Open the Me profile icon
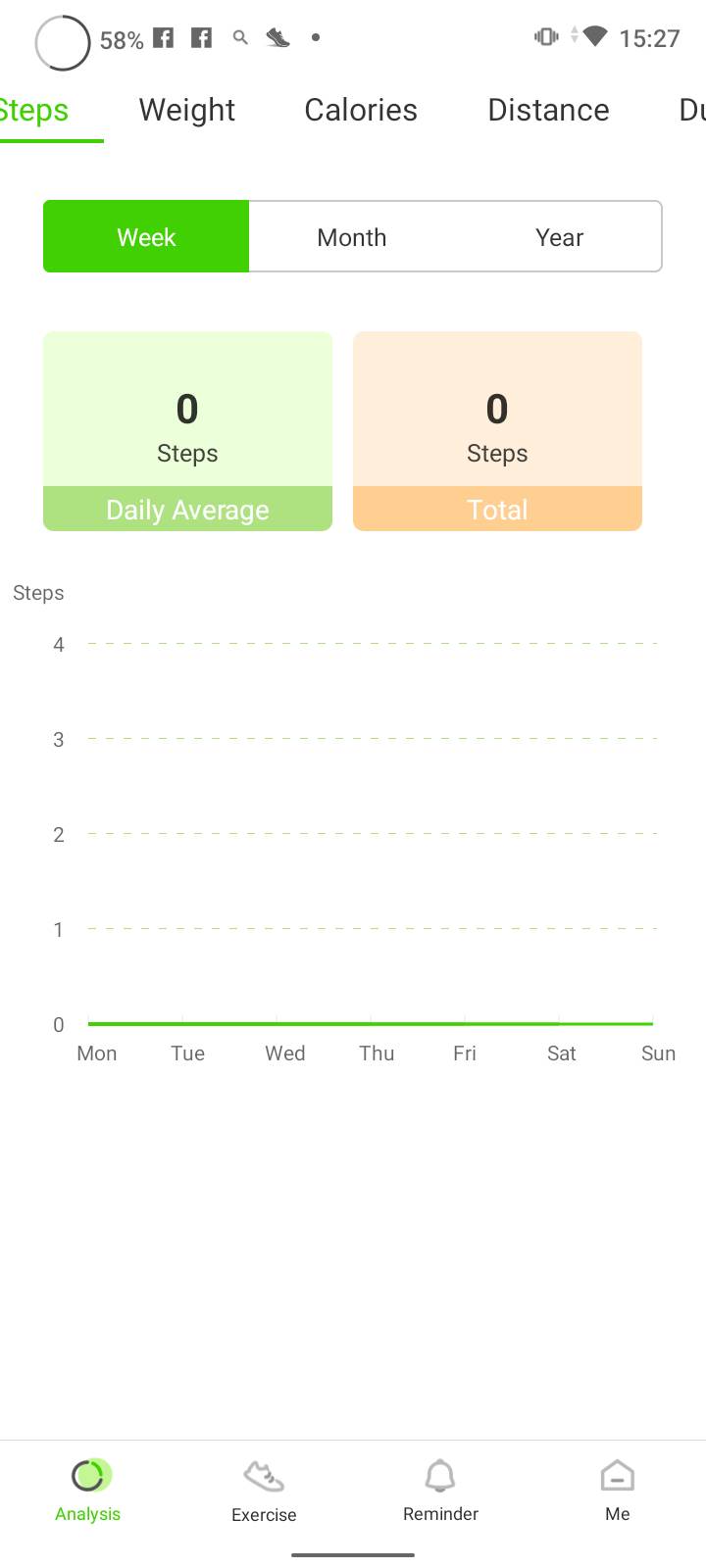 point(617,1476)
